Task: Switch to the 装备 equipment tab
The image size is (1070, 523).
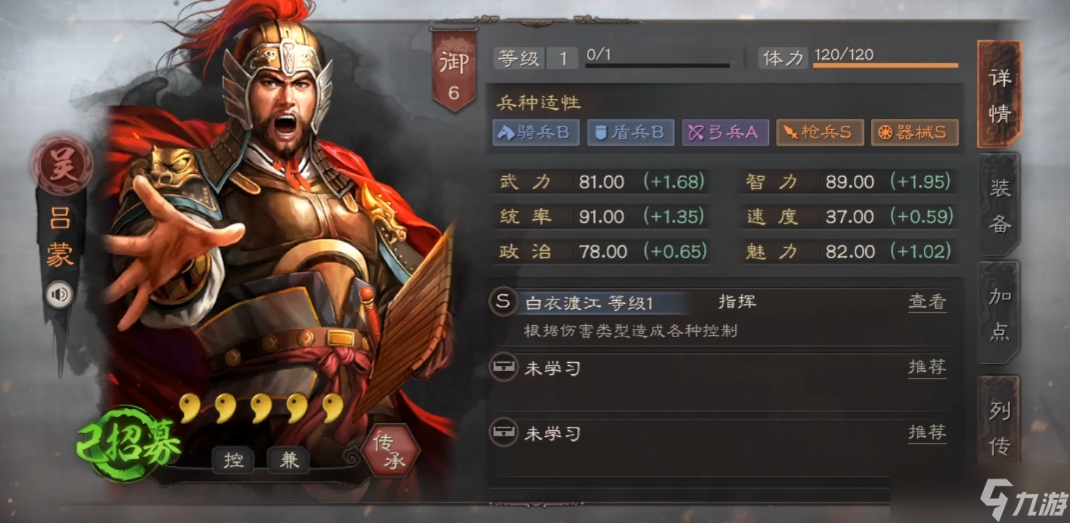Action: (999, 203)
